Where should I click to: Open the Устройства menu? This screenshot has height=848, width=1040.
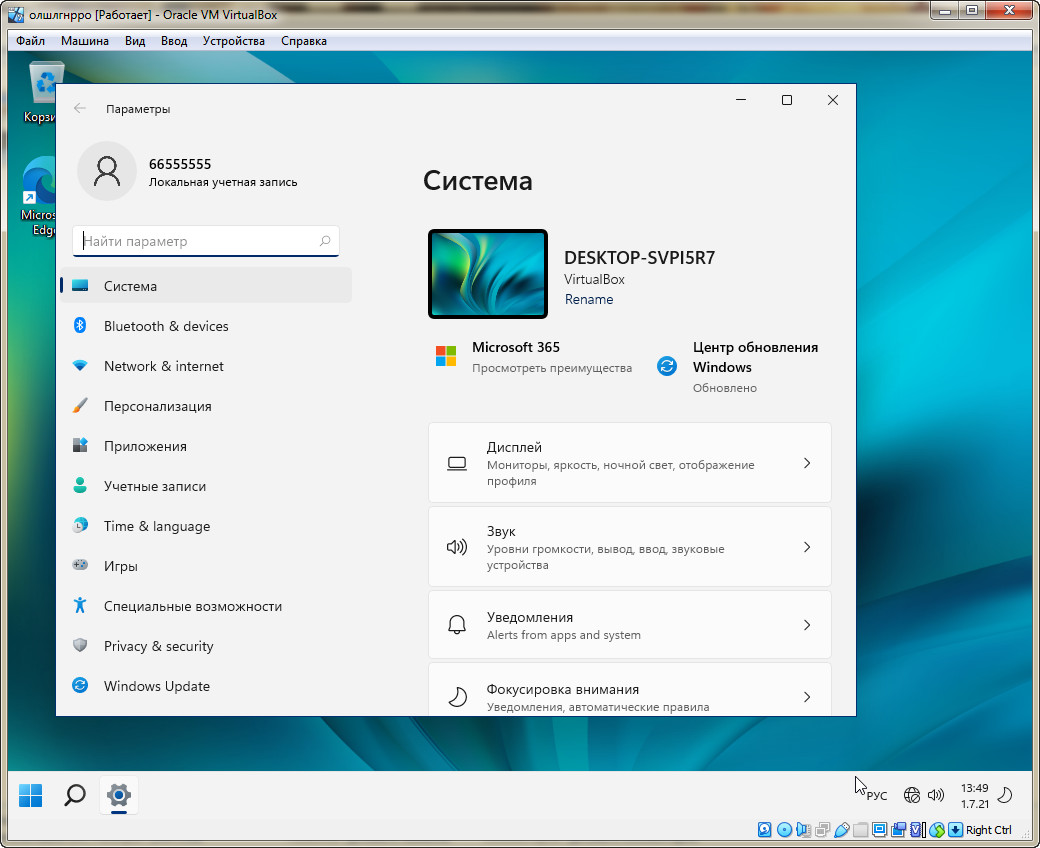233,41
